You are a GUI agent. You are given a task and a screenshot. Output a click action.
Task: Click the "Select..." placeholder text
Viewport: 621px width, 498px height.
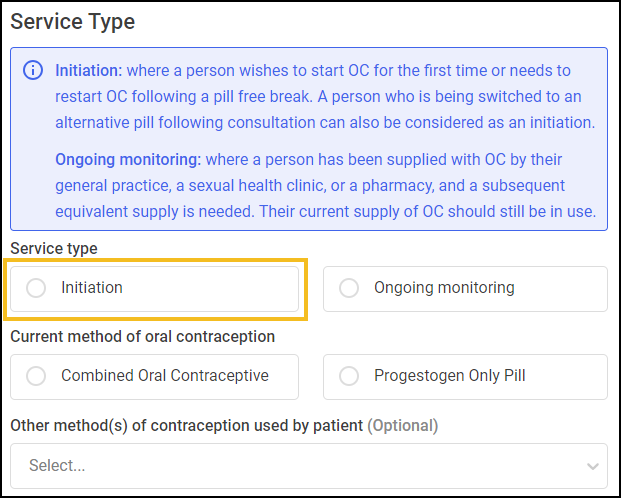(57, 466)
